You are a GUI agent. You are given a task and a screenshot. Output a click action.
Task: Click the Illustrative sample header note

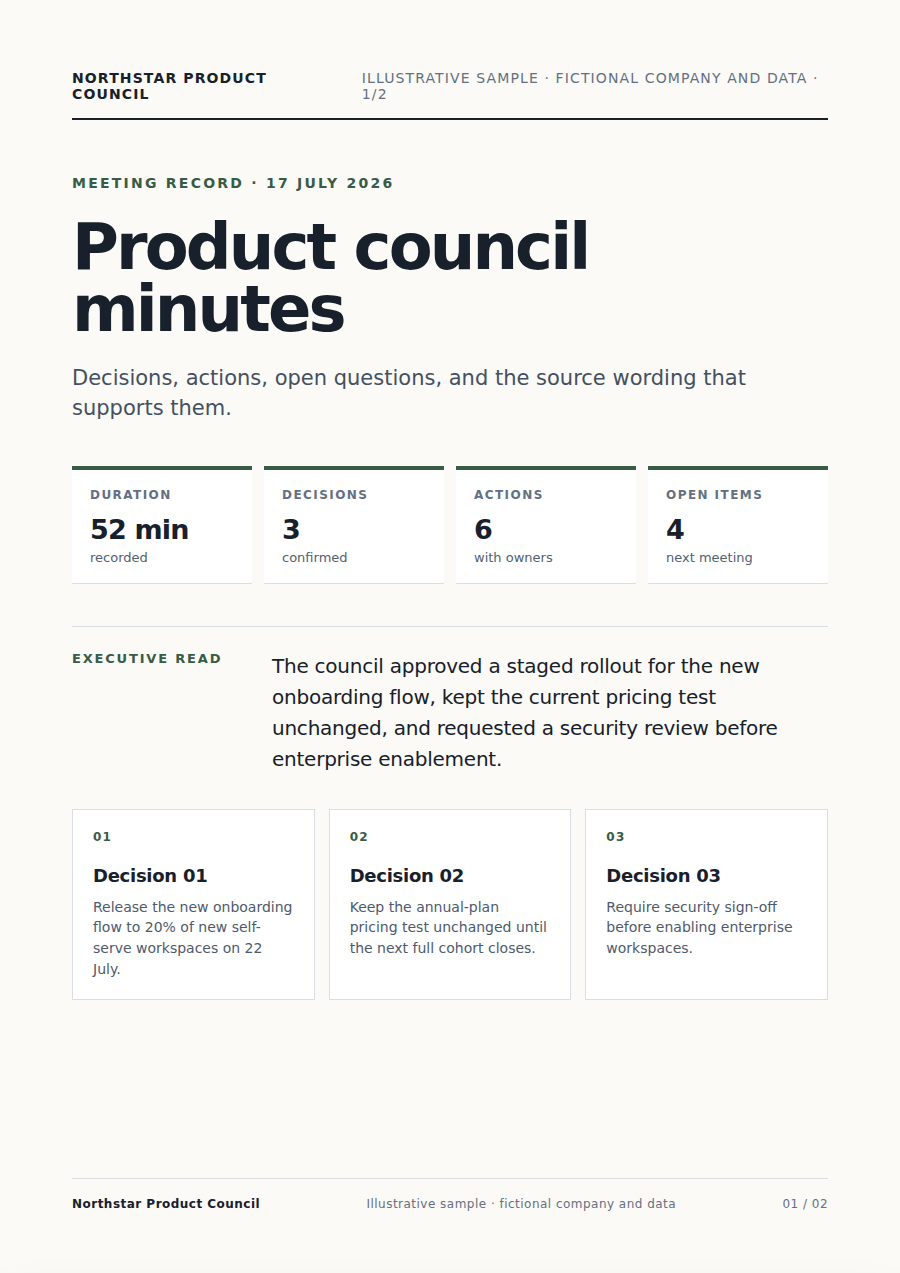(x=590, y=86)
